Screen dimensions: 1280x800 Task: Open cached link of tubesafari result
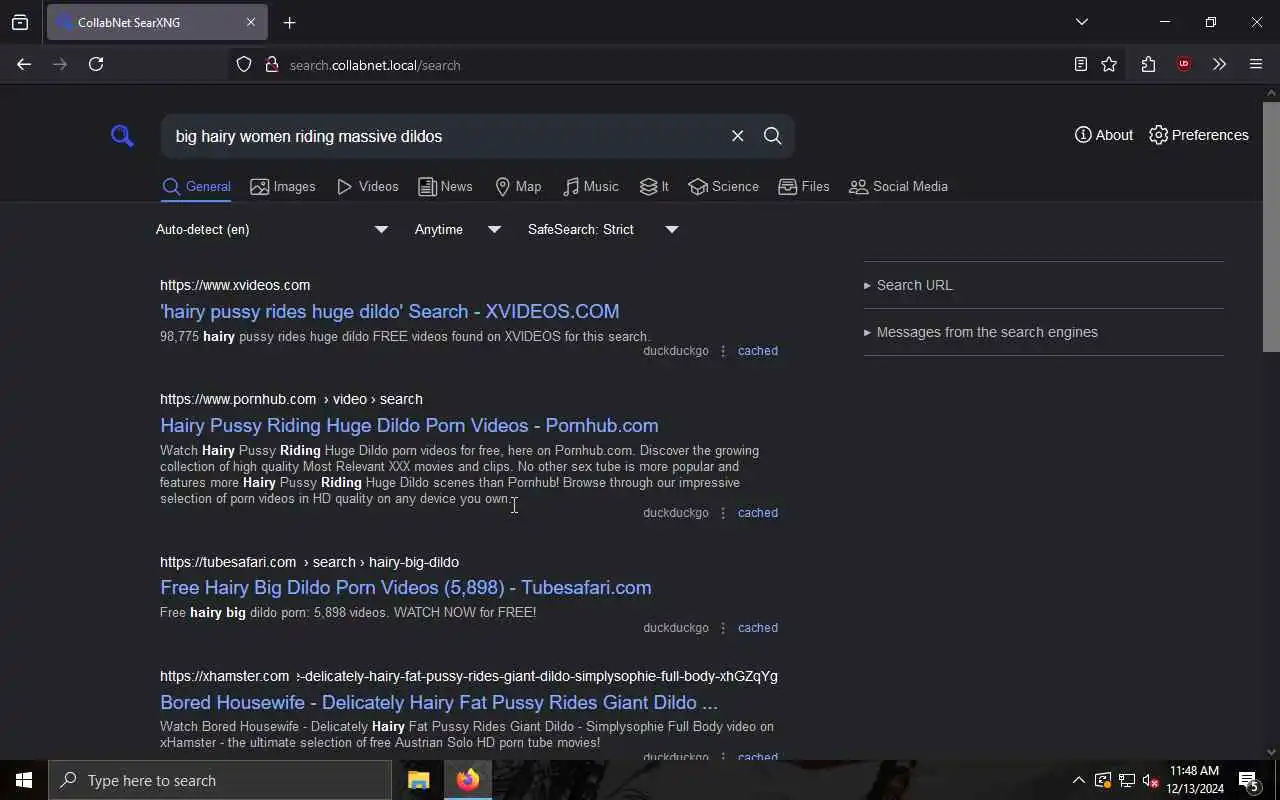pyautogui.click(x=757, y=628)
